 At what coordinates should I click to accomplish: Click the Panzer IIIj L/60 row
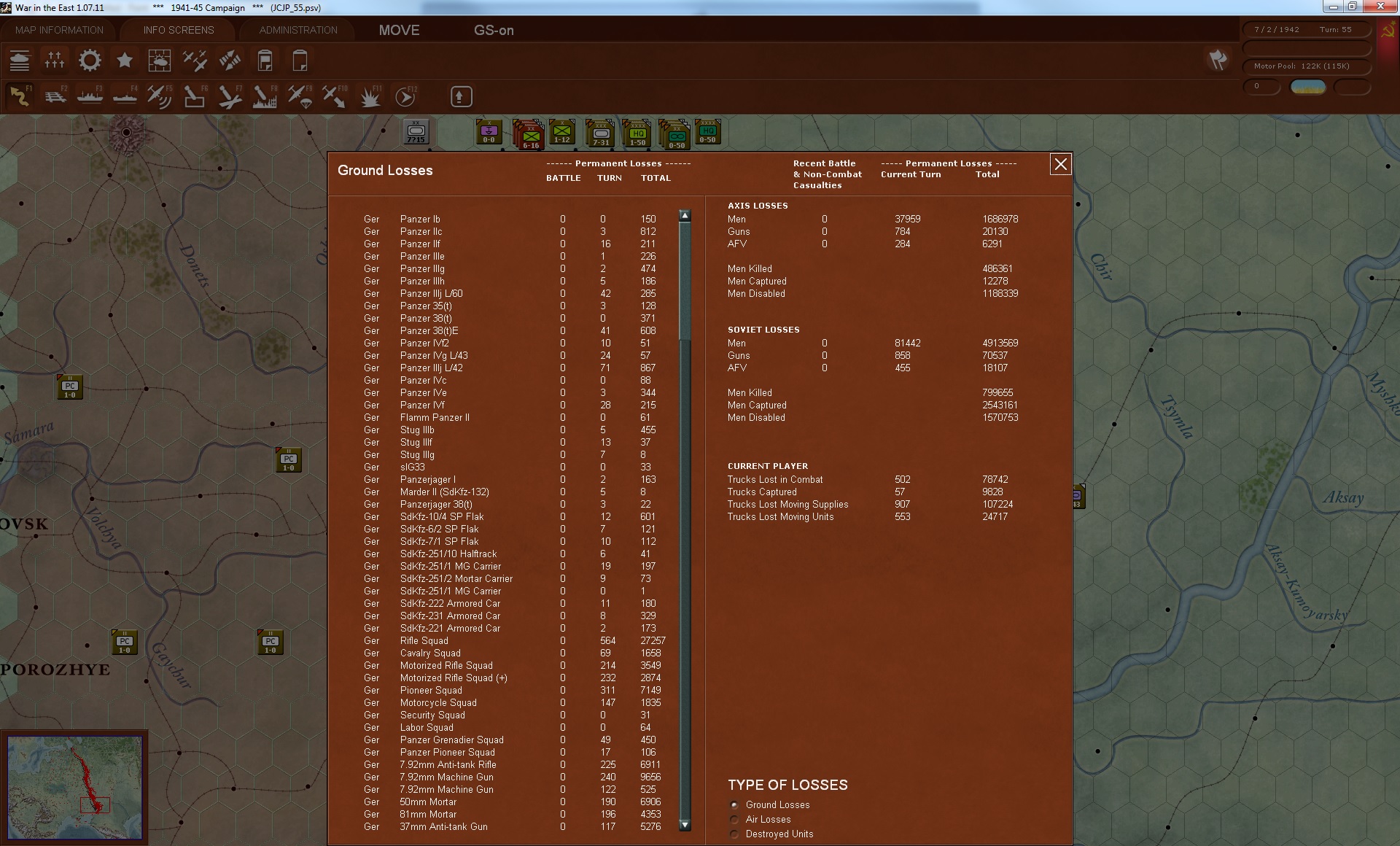point(514,294)
